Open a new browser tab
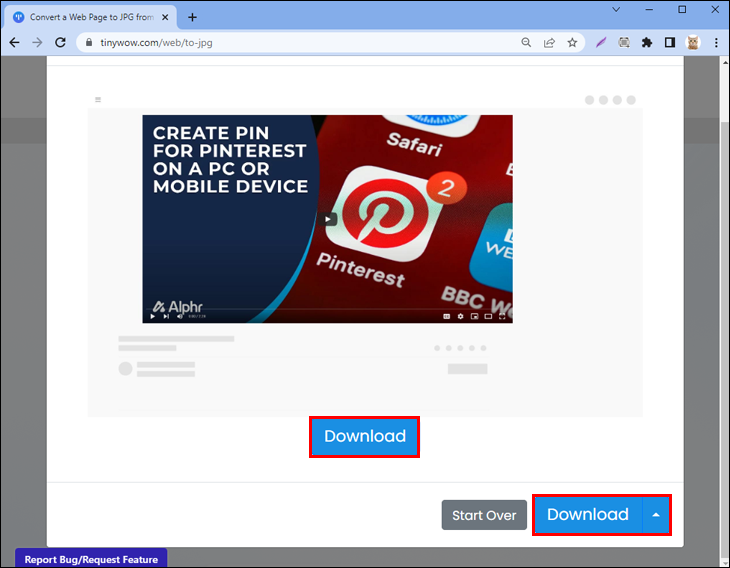This screenshot has height=568, width=730. (x=192, y=17)
